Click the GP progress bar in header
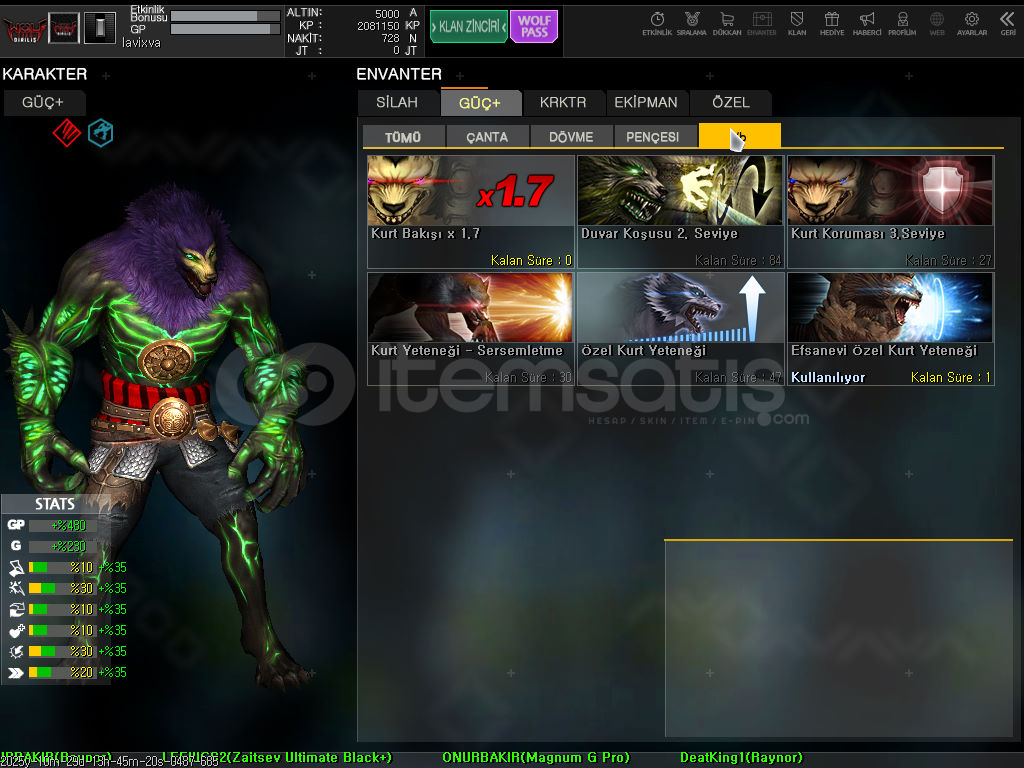1024x768 pixels. point(225,29)
